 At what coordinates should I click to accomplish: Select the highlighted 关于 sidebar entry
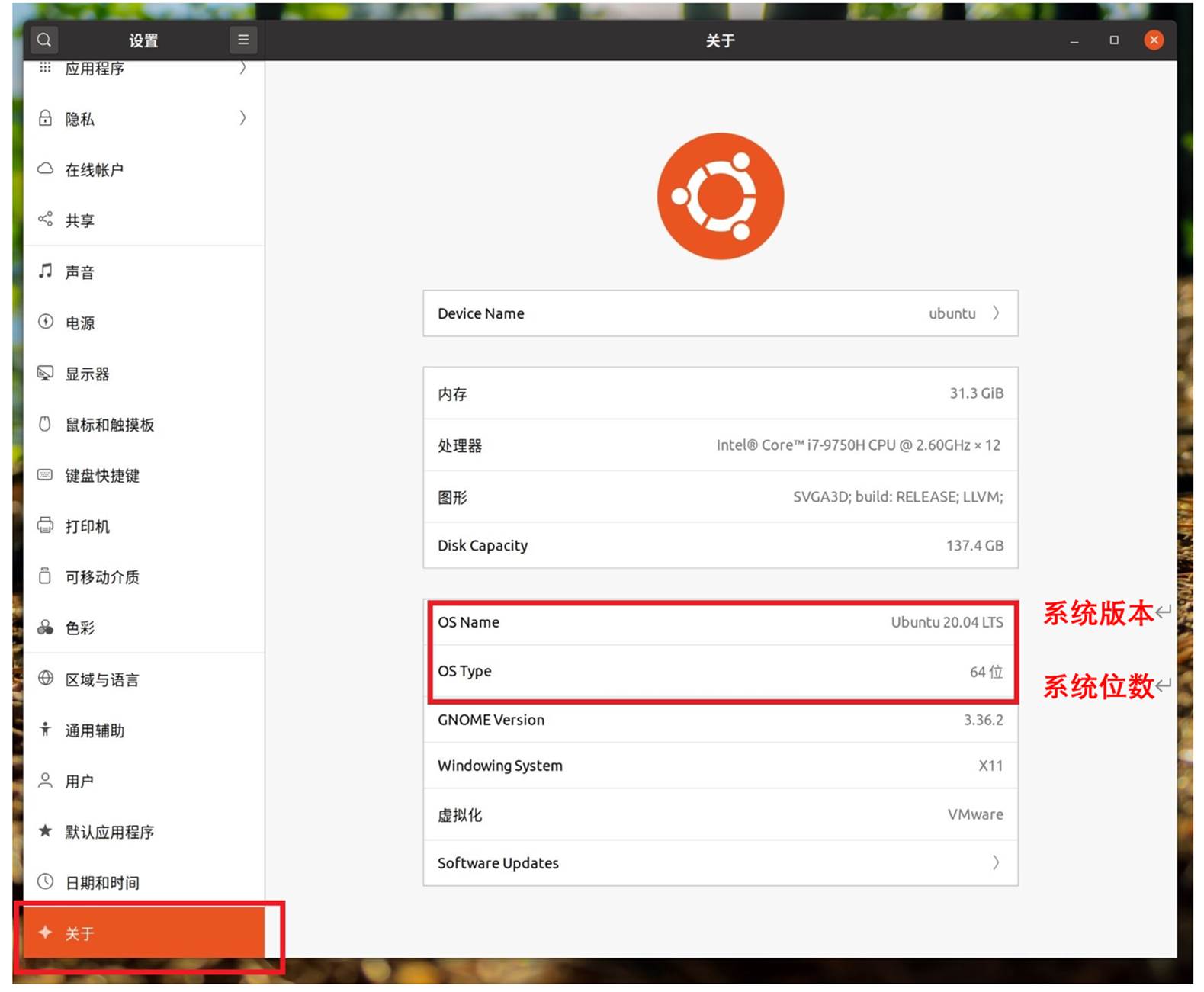(144, 933)
